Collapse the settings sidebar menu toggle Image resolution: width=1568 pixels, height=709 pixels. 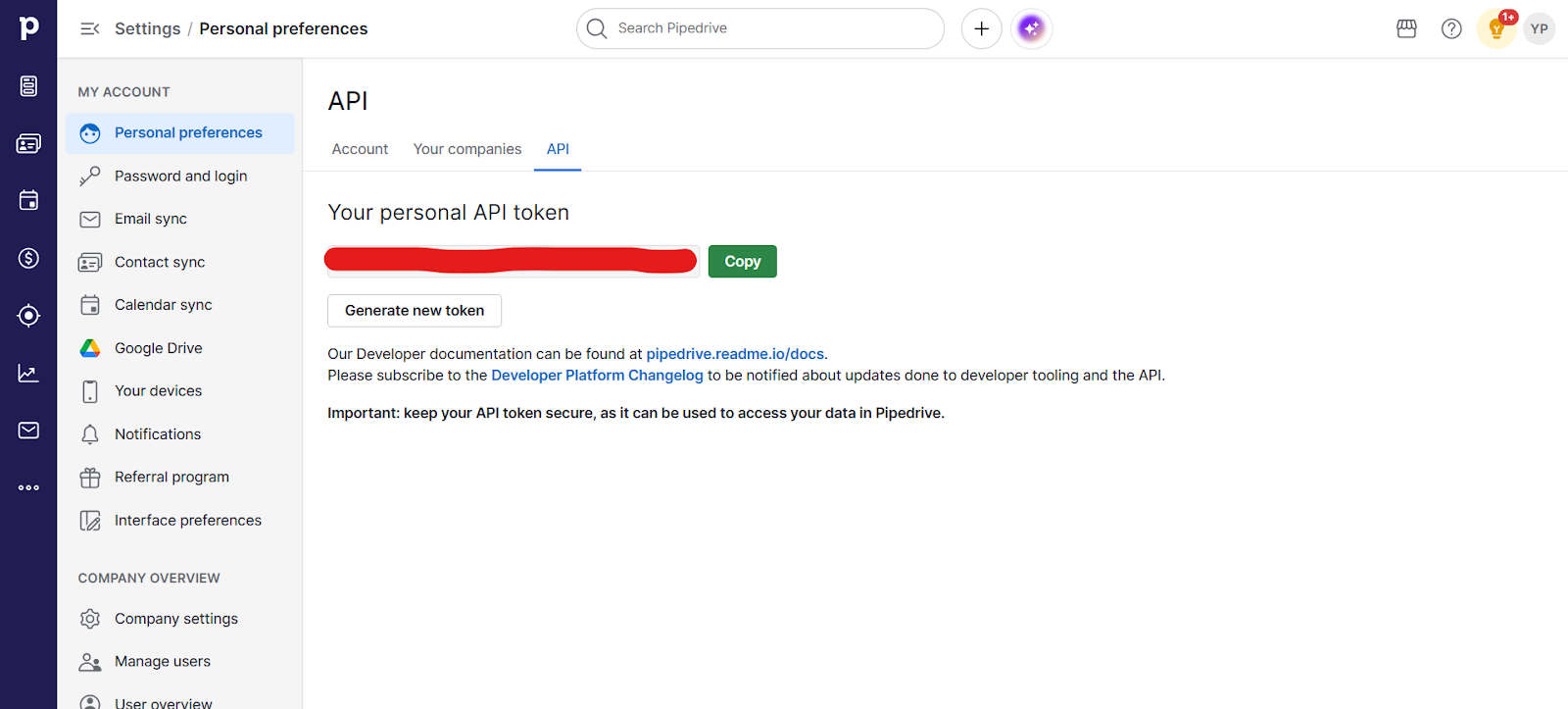[89, 28]
